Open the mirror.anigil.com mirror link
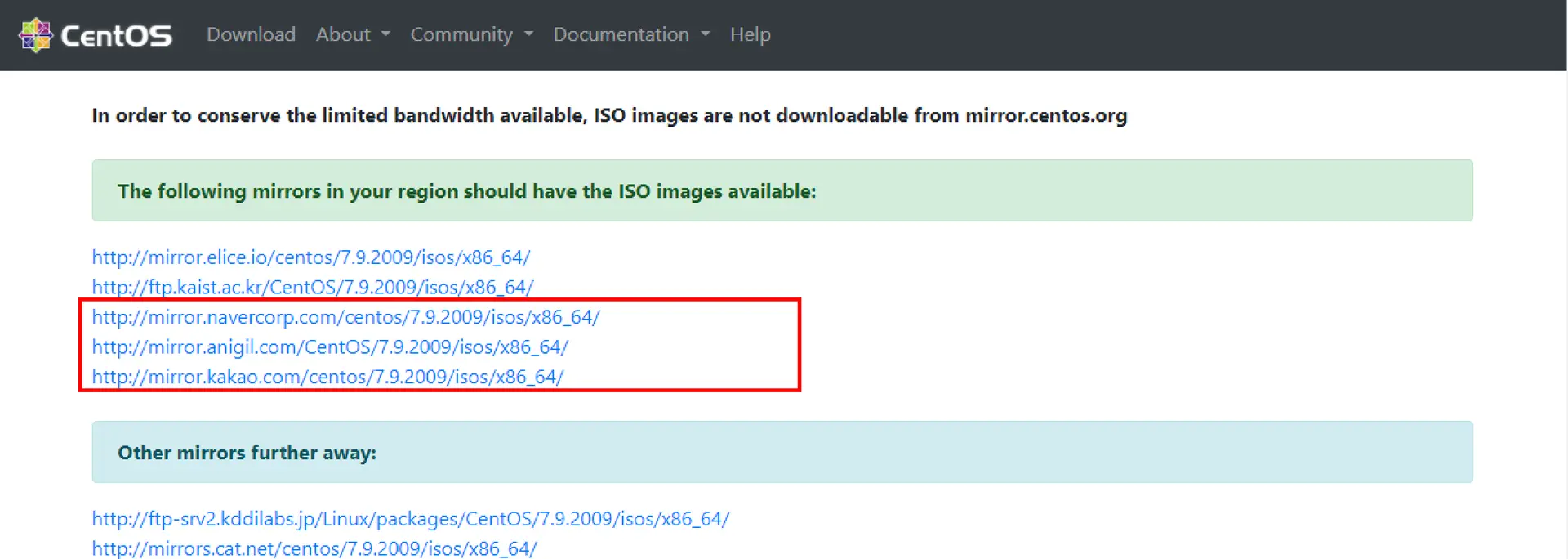Viewport: 1568px width, 559px height. click(x=330, y=347)
